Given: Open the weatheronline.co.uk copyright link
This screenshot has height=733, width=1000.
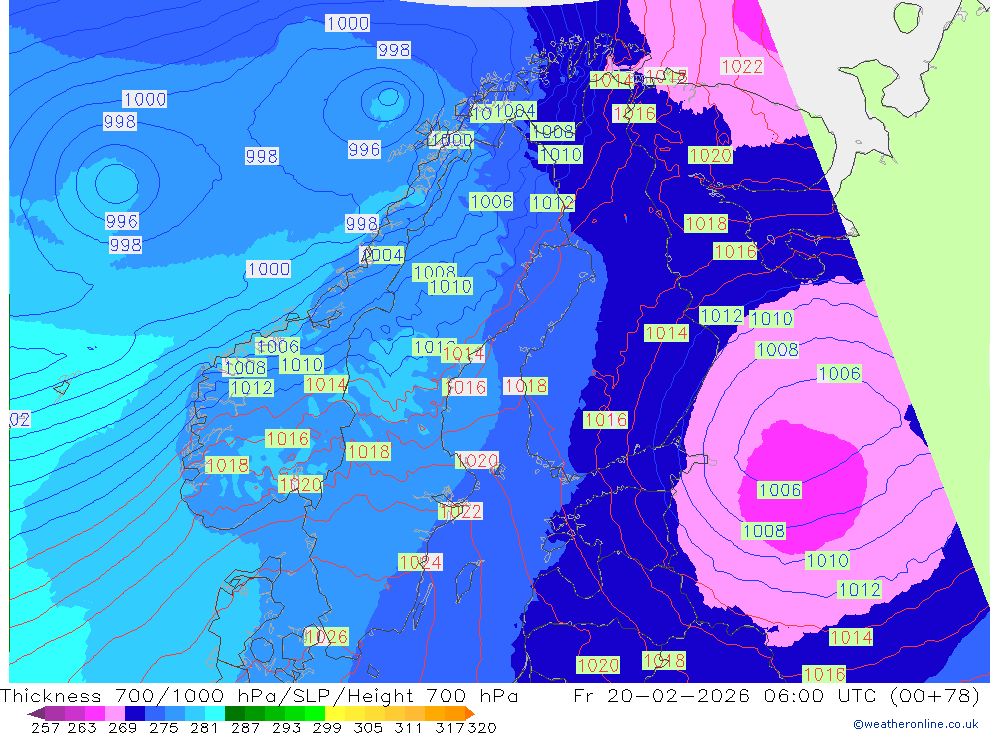Looking at the screenshot, I should (x=915, y=724).
